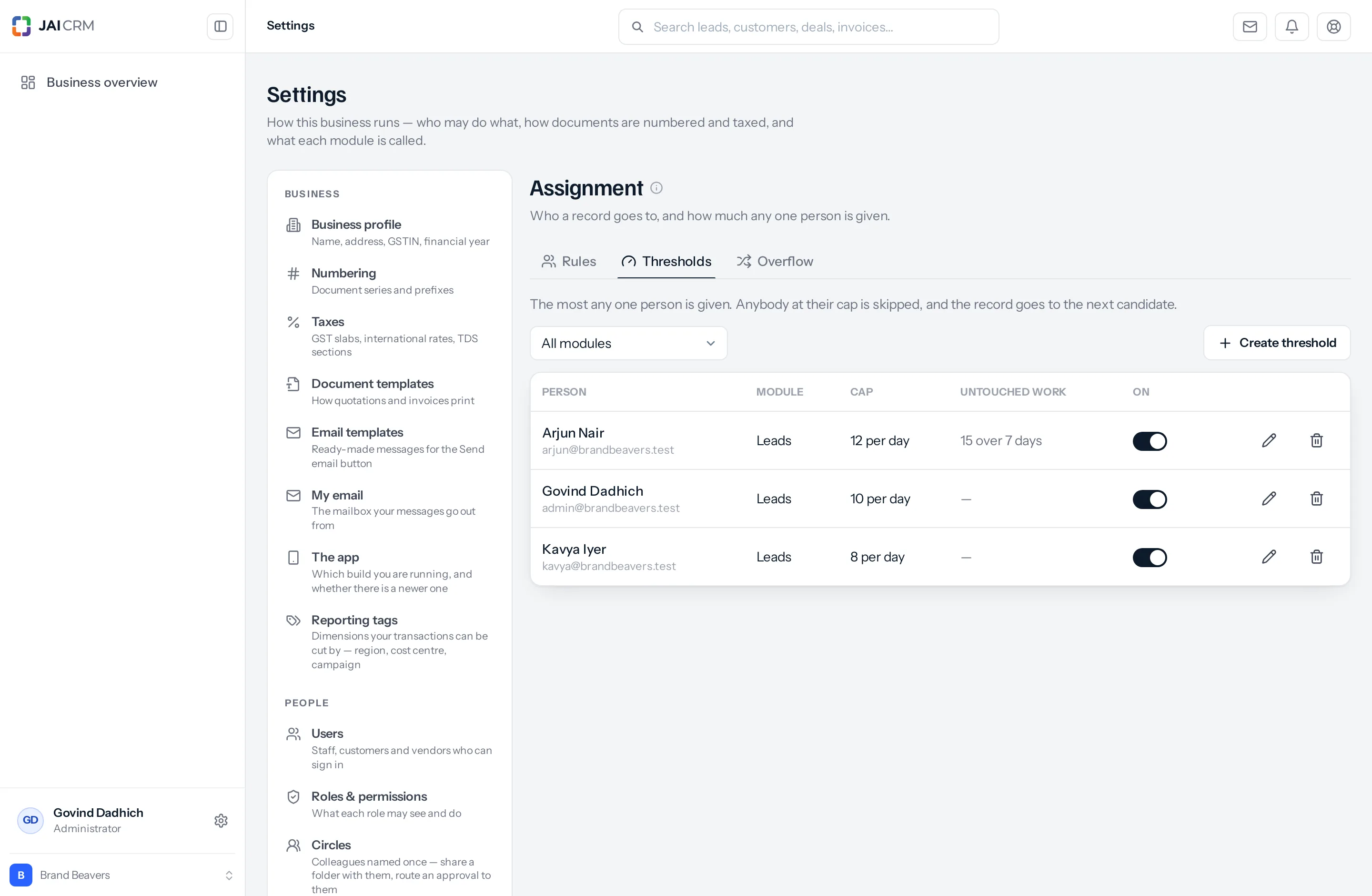Click the GD avatar in sidebar
1372x896 pixels.
[x=30, y=821]
